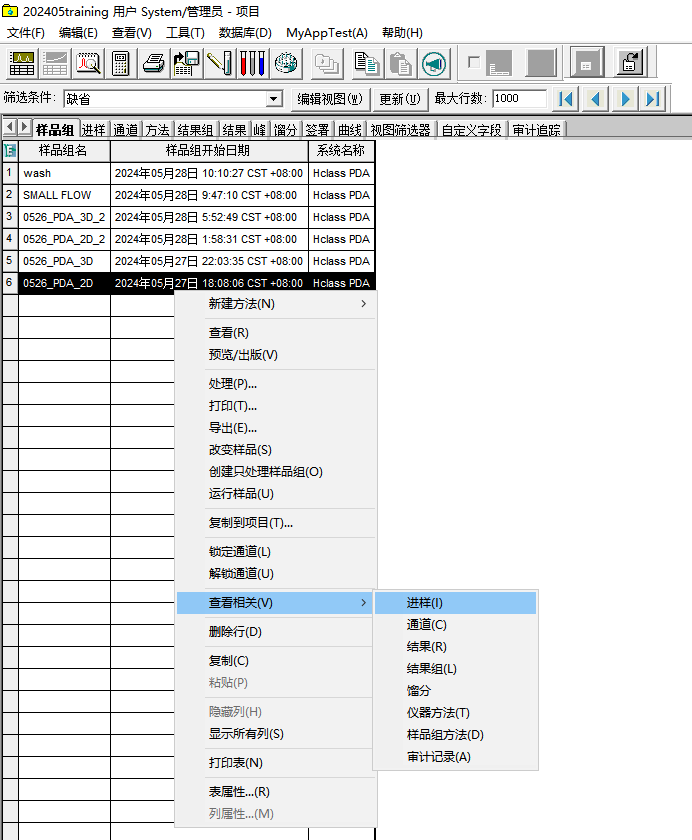Jump to first record navigation arrow
The image size is (692, 840).
coord(566,99)
